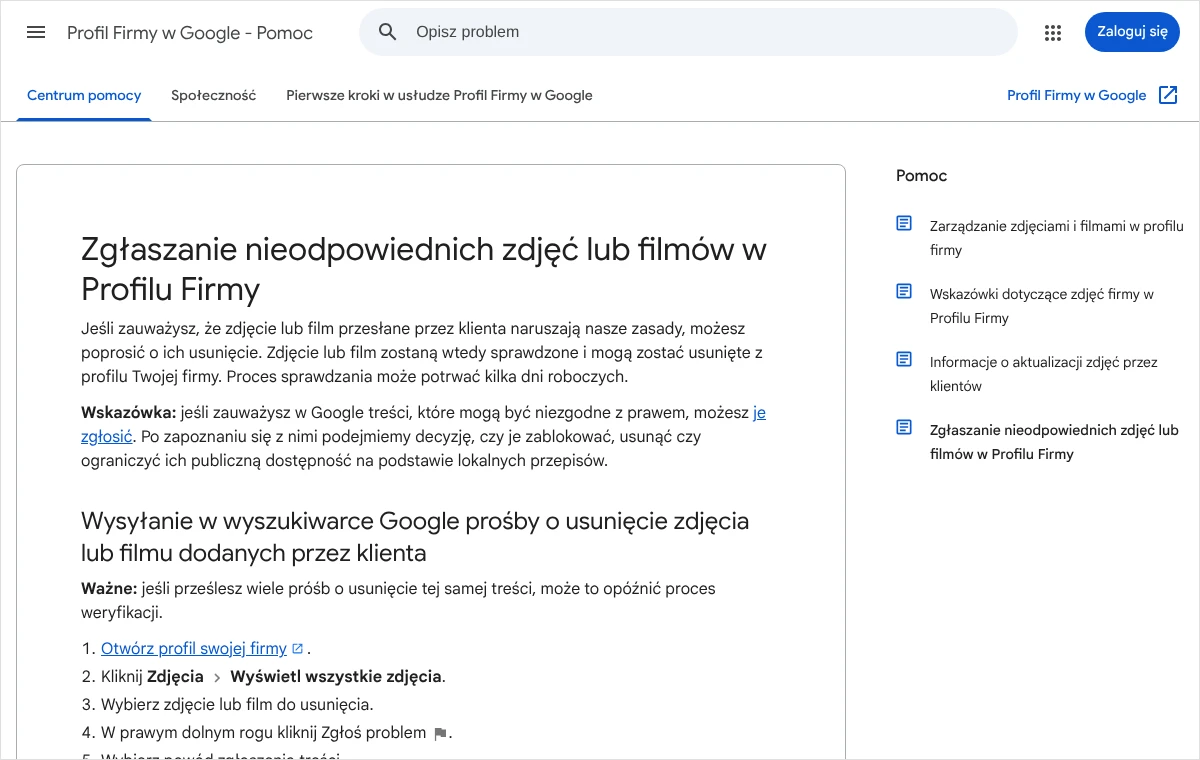Click the bold word Ważne:
The width and height of the screenshot is (1200, 760).
109,588
